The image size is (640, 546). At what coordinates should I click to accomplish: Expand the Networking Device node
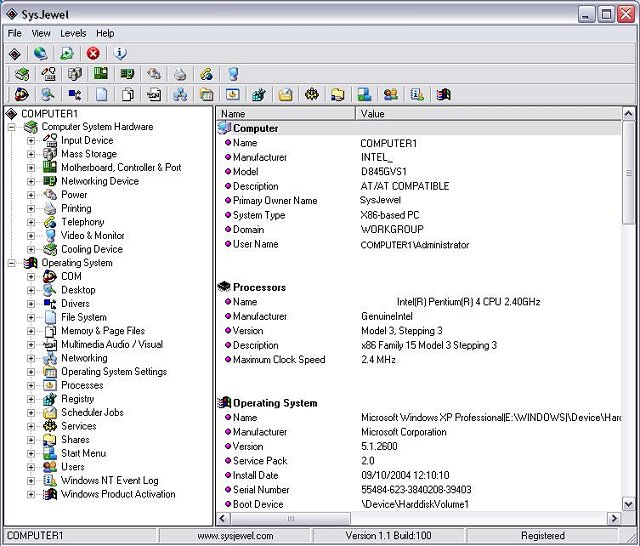tap(31, 182)
